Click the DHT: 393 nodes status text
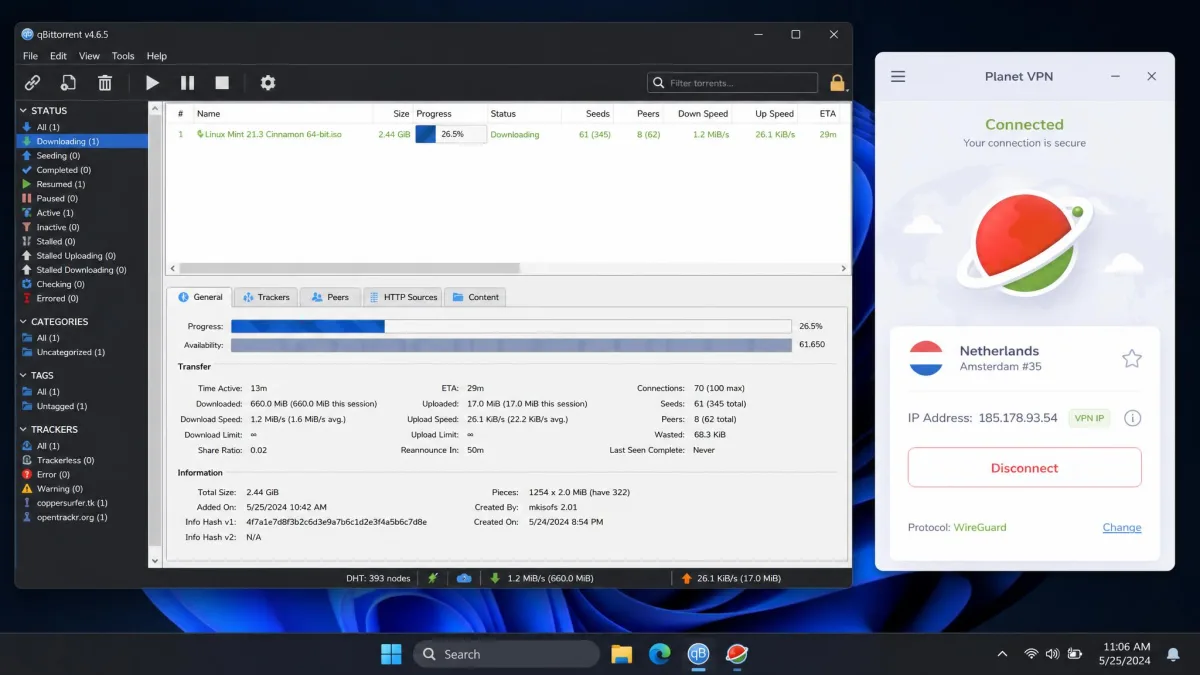The image size is (1200, 675). (378, 578)
